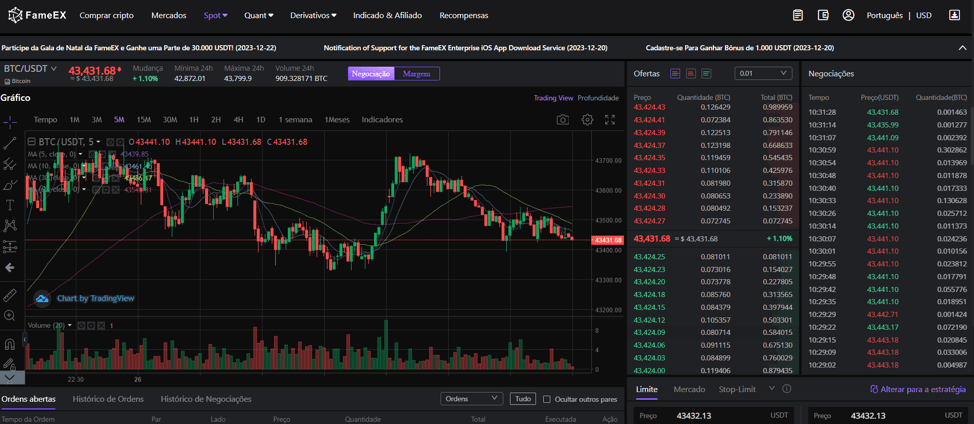Select the ruler measure tool
The image size is (974, 424).
(x=10, y=295)
